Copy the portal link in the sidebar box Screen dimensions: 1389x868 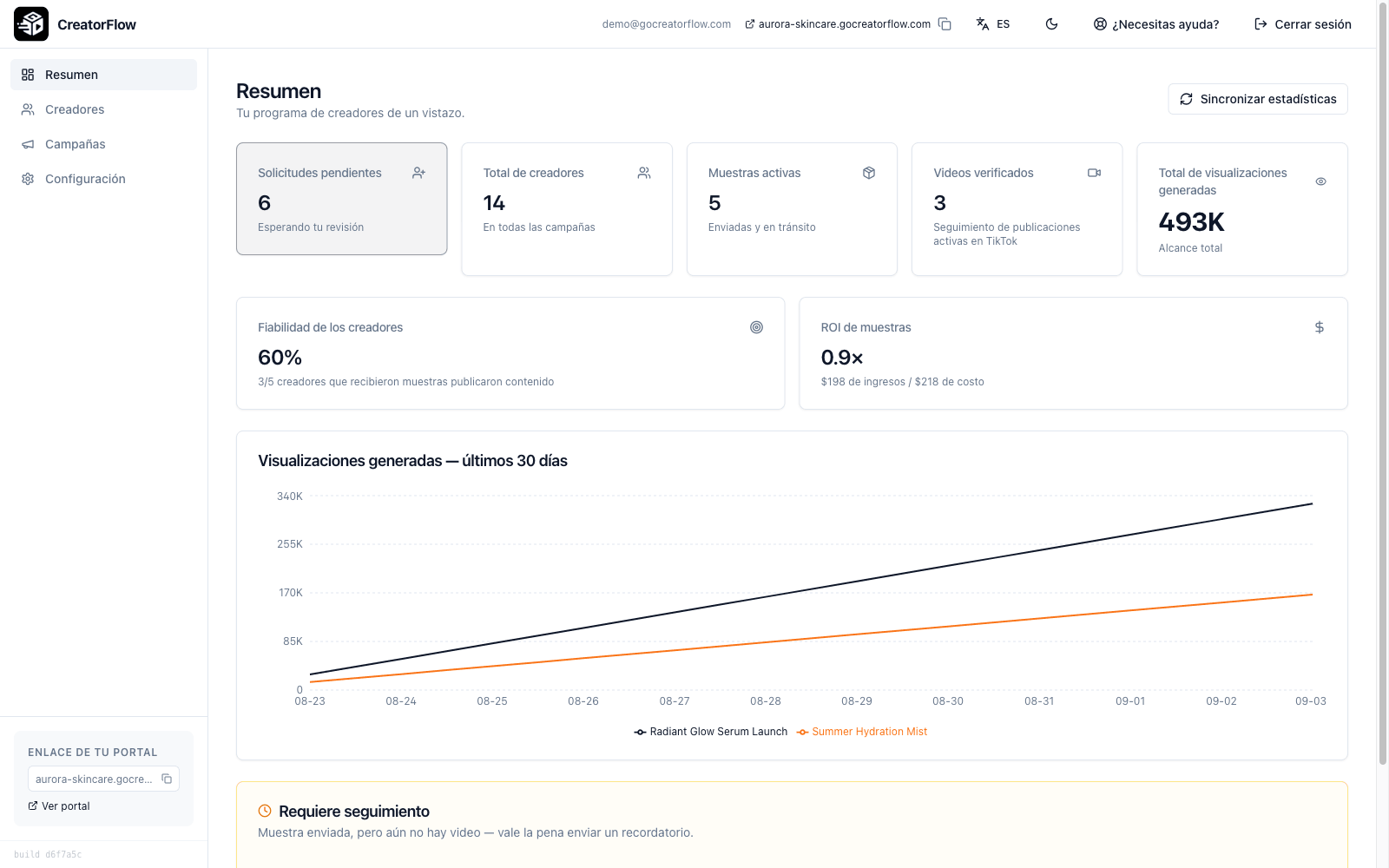(167, 779)
